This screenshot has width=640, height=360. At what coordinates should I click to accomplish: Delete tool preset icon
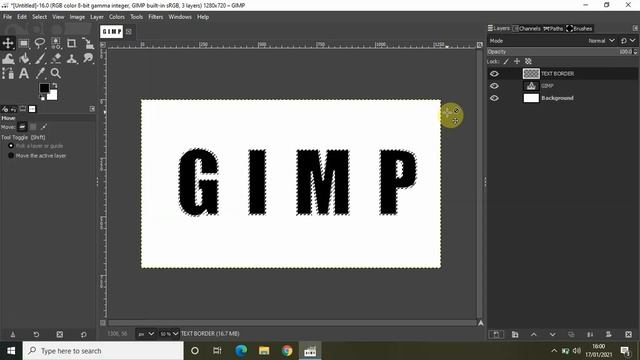click(x=60, y=334)
